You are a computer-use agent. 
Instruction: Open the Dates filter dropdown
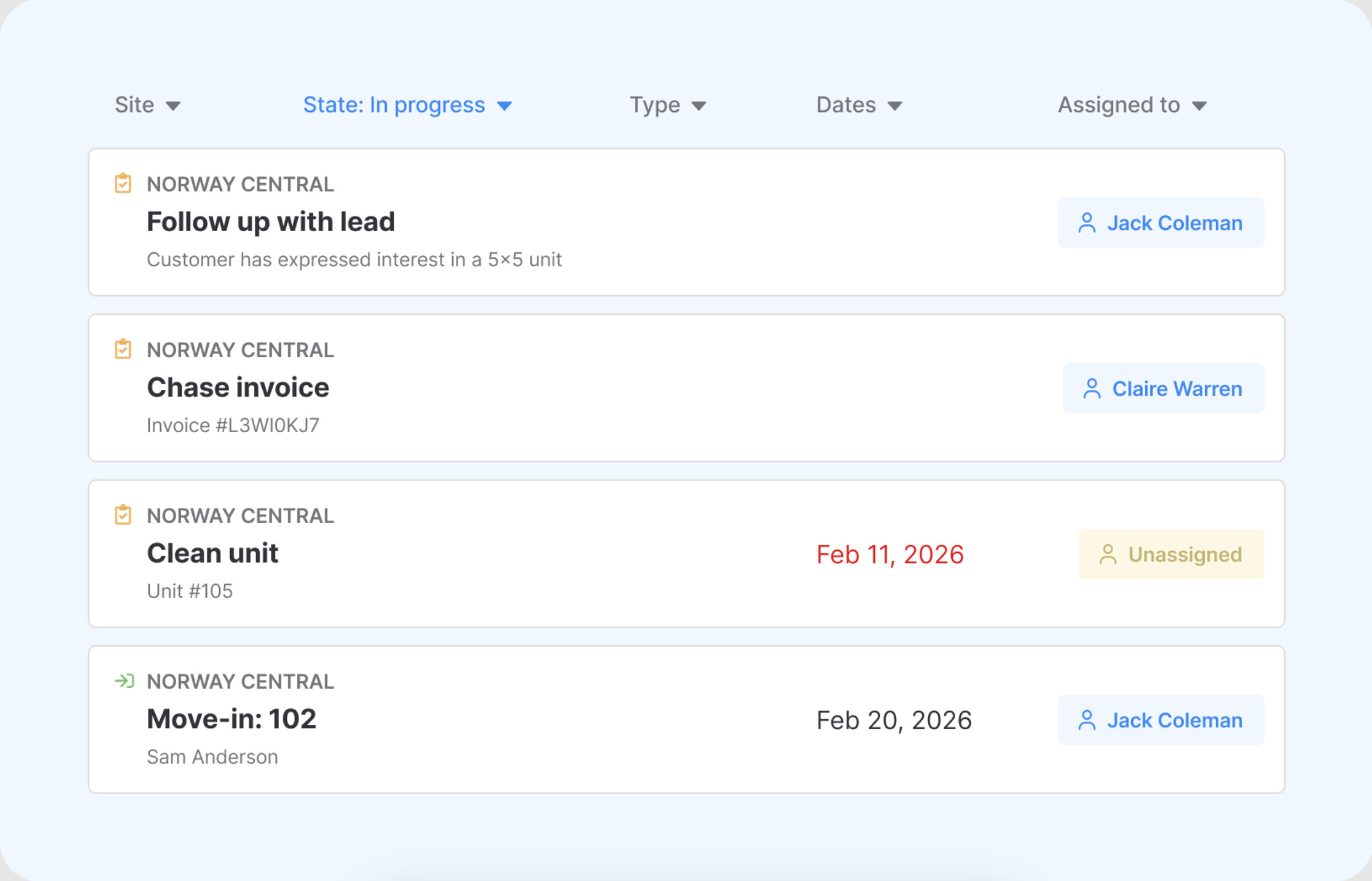pyautogui.click(x=859, y=104)
